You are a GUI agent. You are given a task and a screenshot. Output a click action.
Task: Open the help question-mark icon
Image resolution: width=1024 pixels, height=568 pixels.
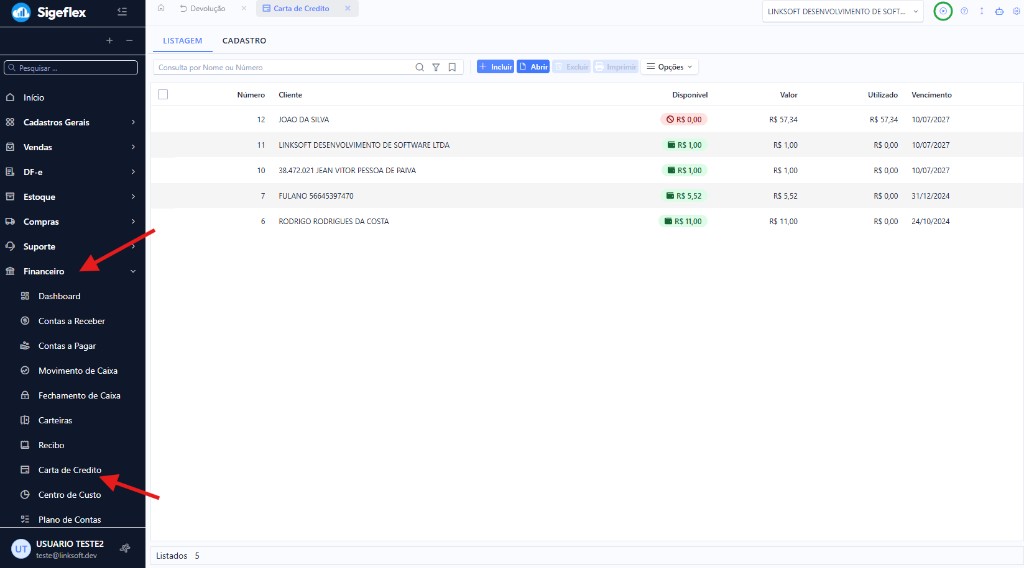click(x=964, y=11)
